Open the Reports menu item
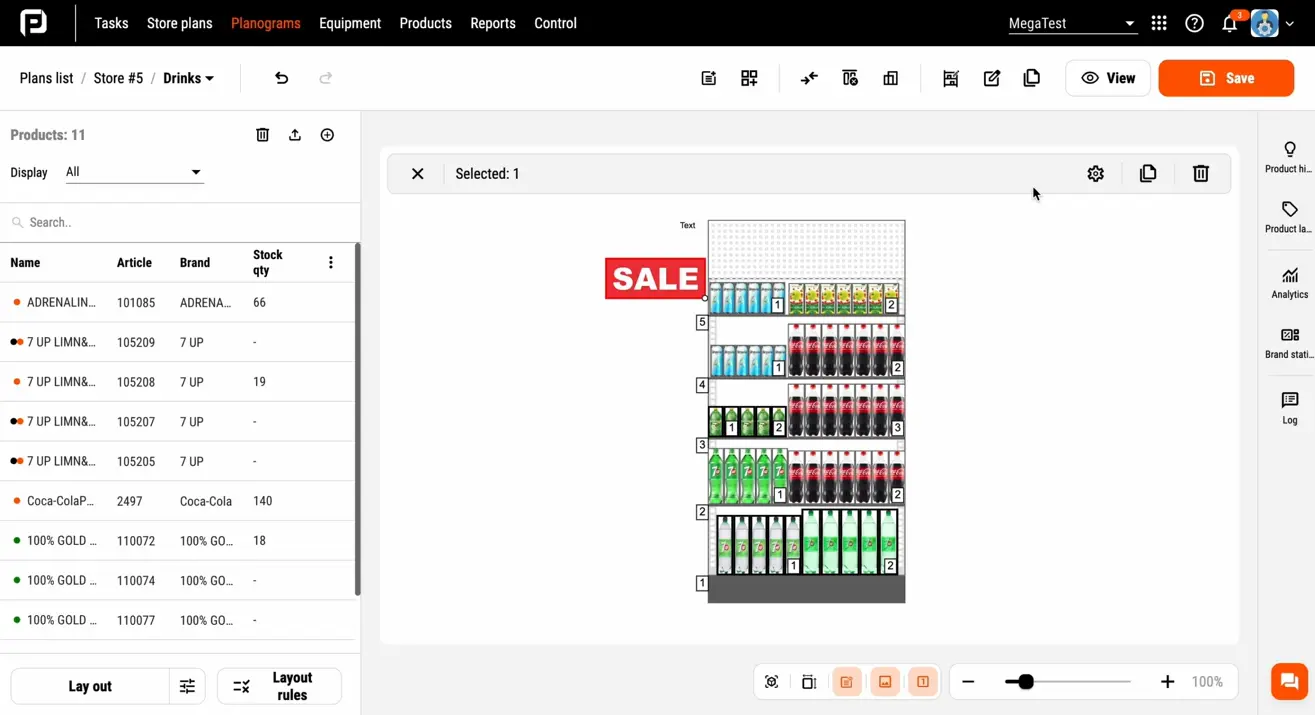Image resolution: width=1315 pixels, height=715 pixels. pos(492,22)
